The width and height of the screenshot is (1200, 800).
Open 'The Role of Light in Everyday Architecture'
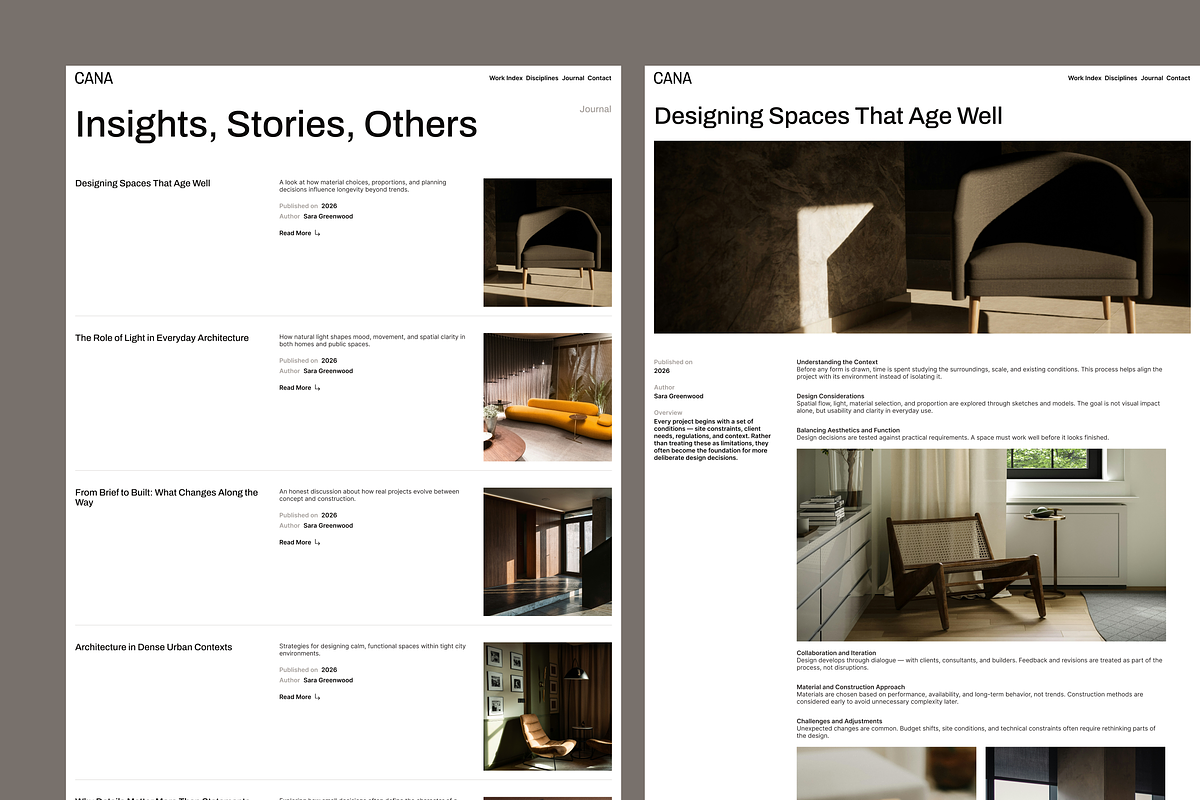[x=162, y=338]
